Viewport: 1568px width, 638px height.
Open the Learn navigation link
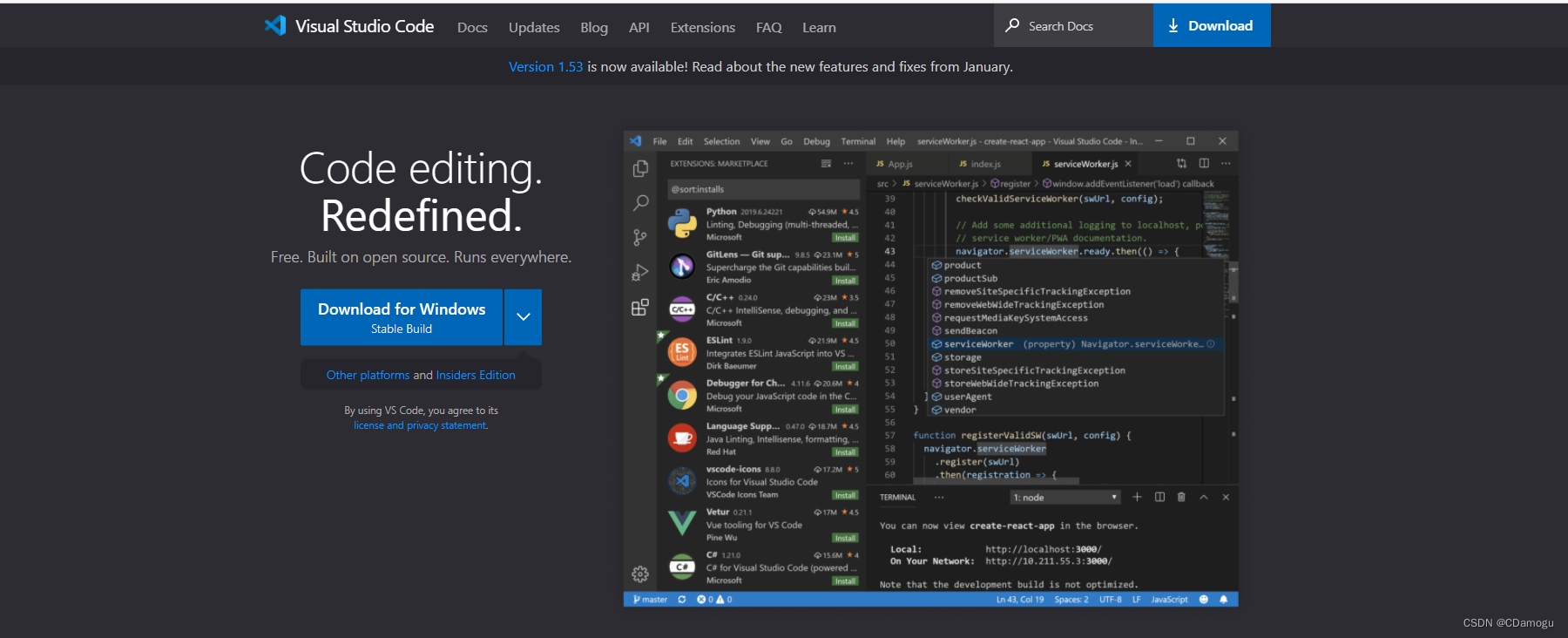819,27
